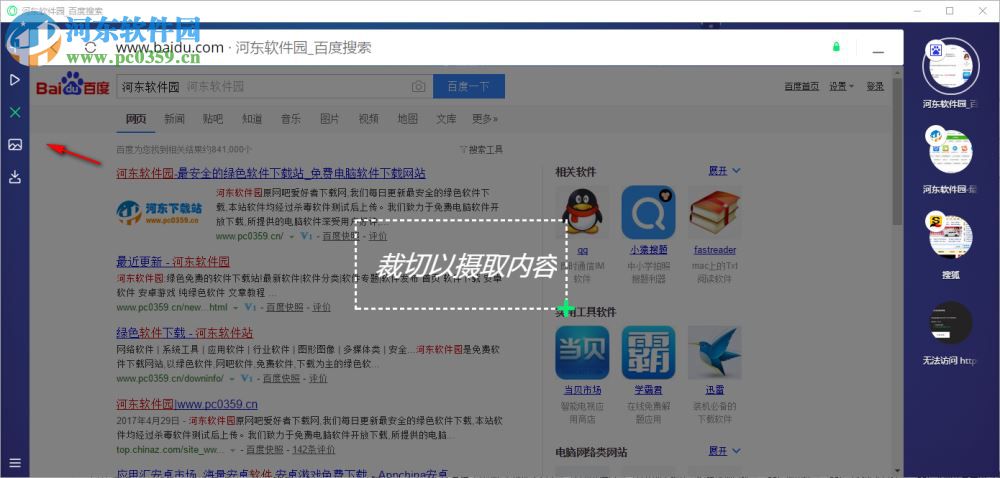
Task: Click the image capture icon in left sidebar
Action: (x=15, y=145)
